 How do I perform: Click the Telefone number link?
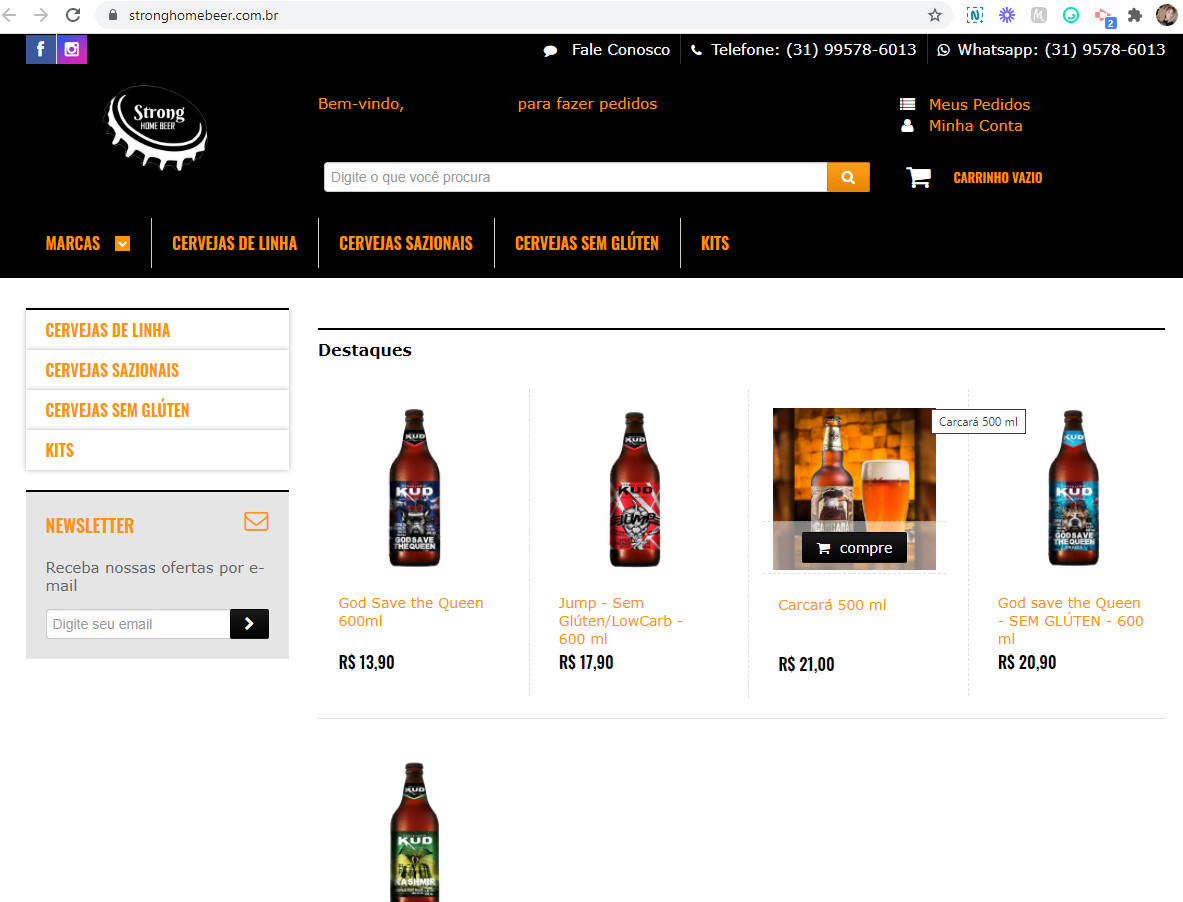point(813,50)
